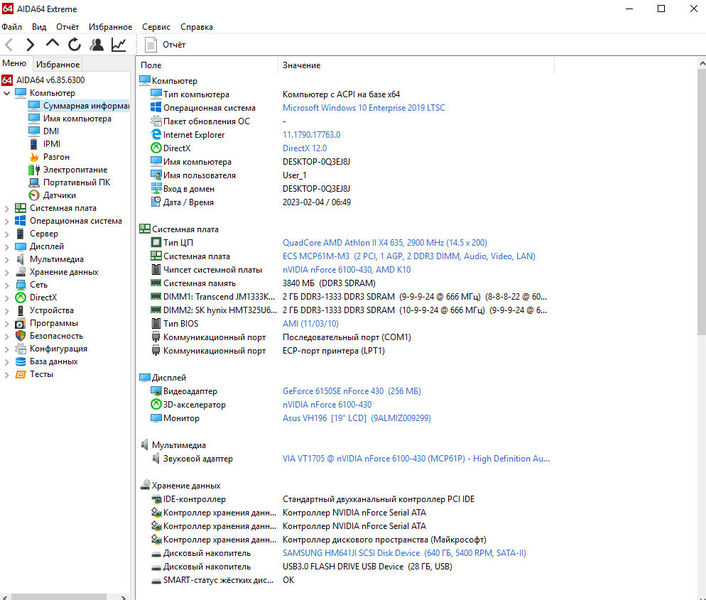The height and width of the screenshot is (600, 706).
Task: Select the SMART-статус row OK value
Action: [x=288, y=580]
